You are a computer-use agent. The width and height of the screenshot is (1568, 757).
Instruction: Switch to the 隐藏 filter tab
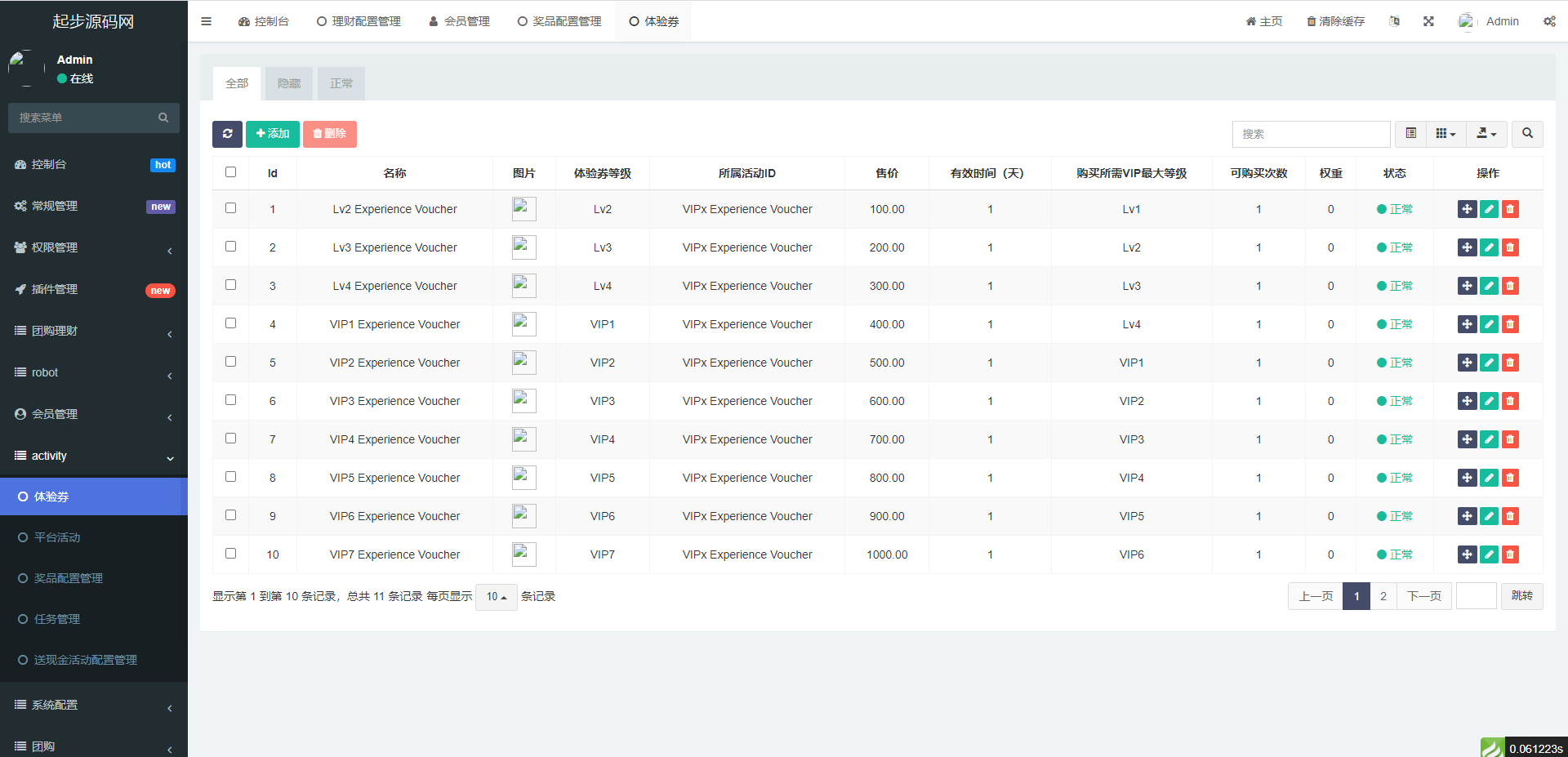pos(289,83)
